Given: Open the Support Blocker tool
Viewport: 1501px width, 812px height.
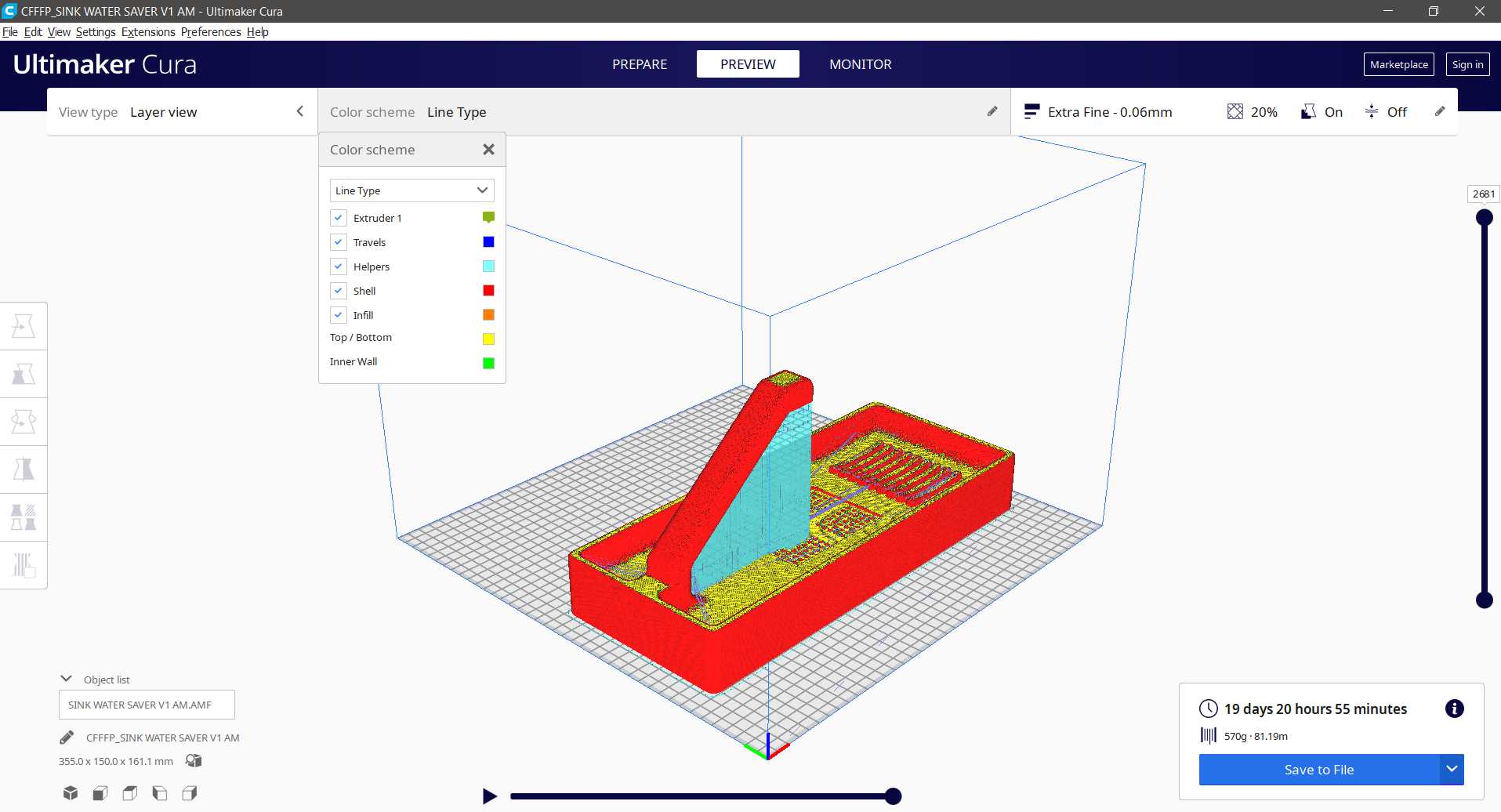Looking at the screenshot, I should [24, 565].
